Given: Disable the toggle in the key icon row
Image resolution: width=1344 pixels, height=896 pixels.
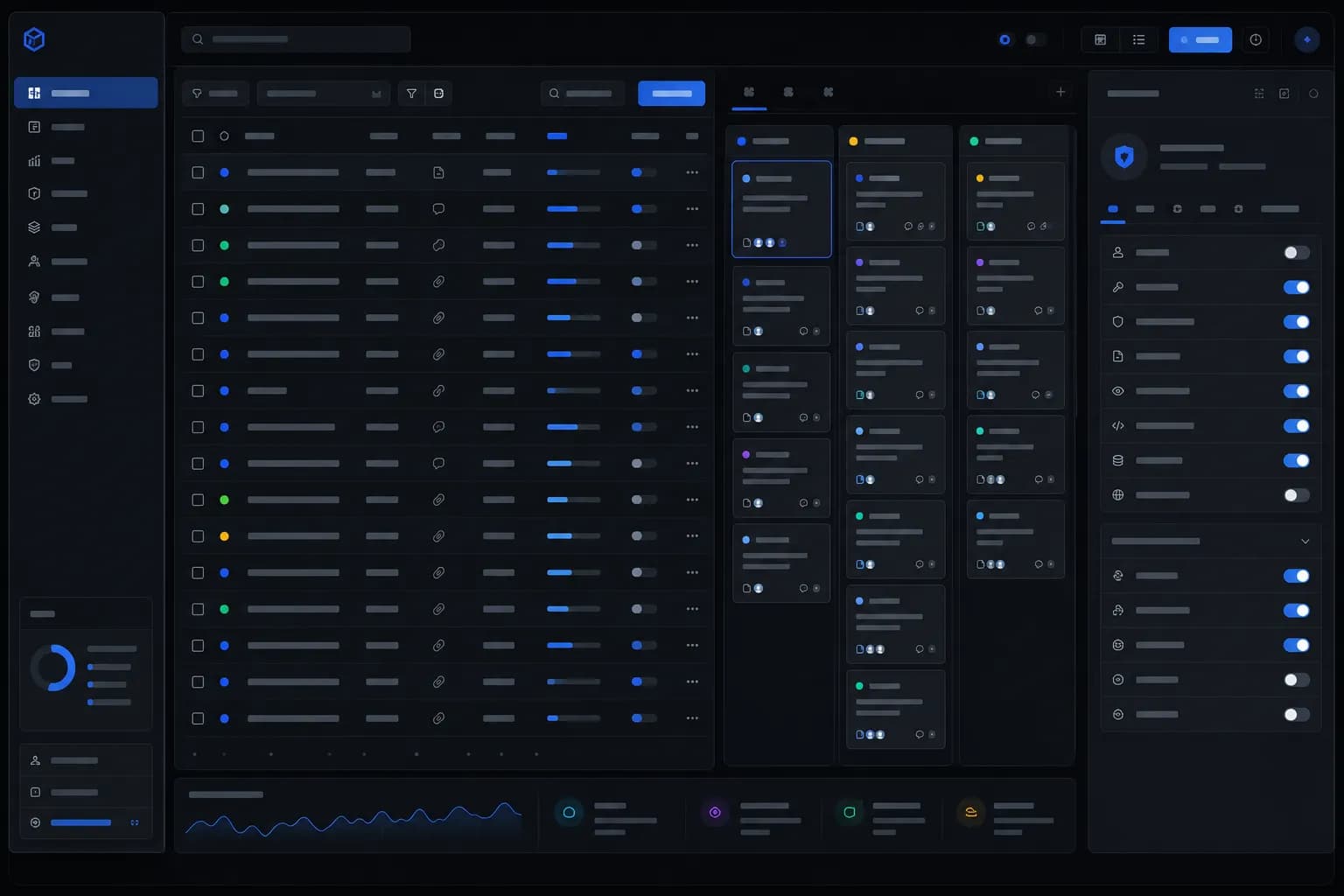Looking at the screenshot, I should tap(1297, 287).
